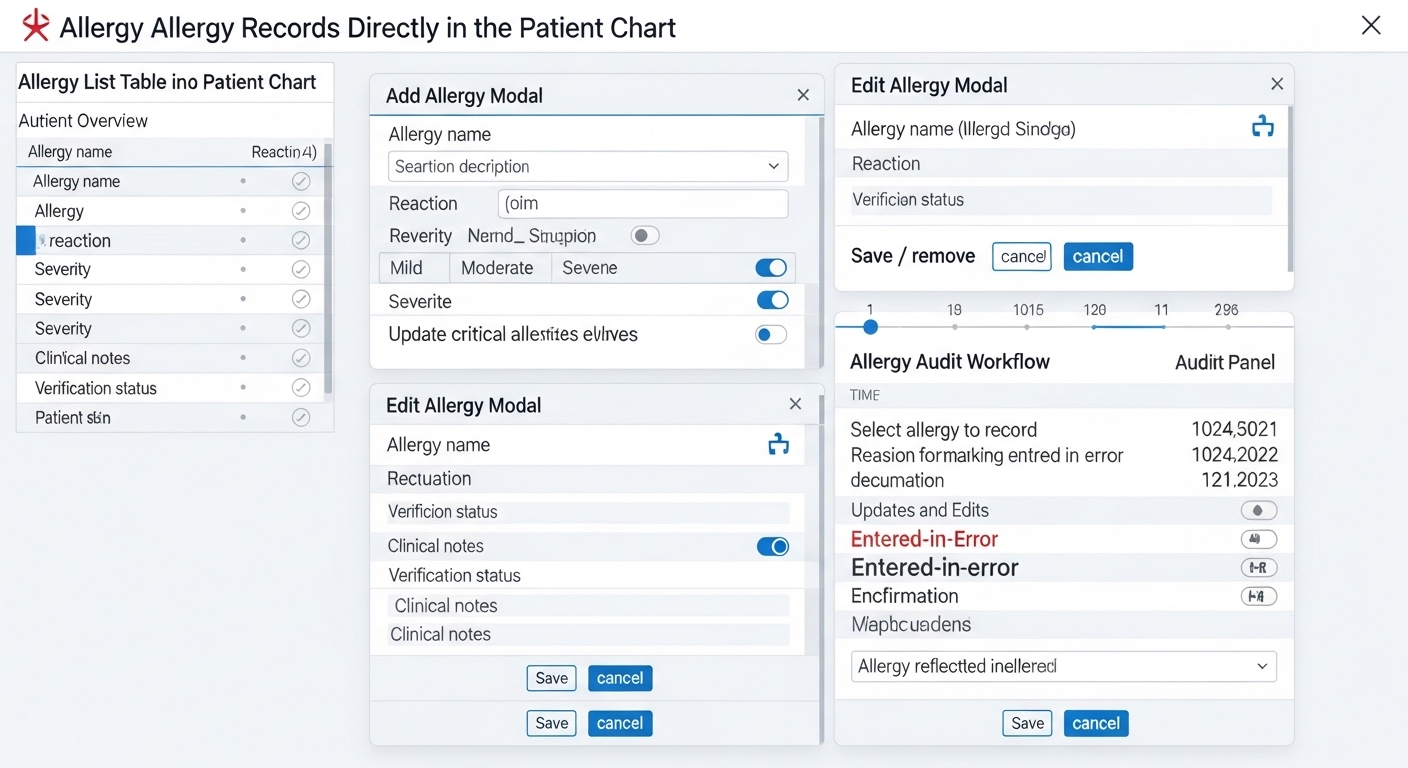This screenshot has height=768, width=1408.
Task: Click the Reaction text input field
Action: click(643, 204)
